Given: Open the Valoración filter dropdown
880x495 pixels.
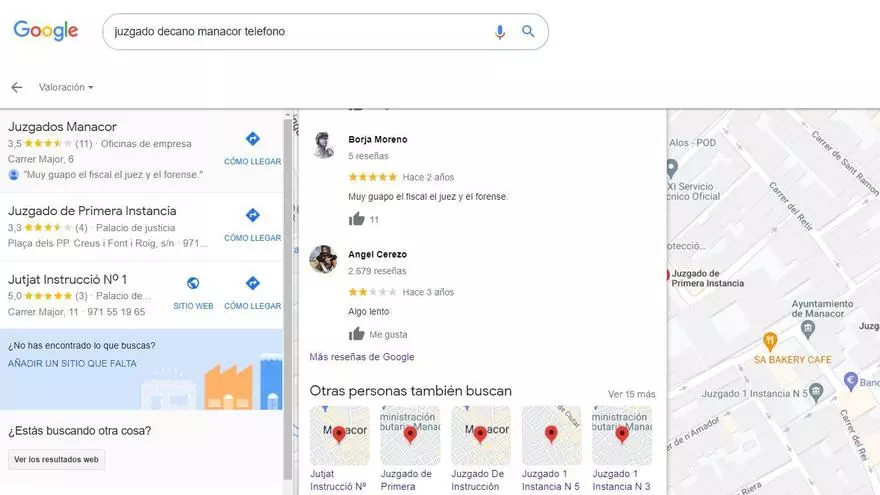Looking at the screenshot, I should (66, 87).
